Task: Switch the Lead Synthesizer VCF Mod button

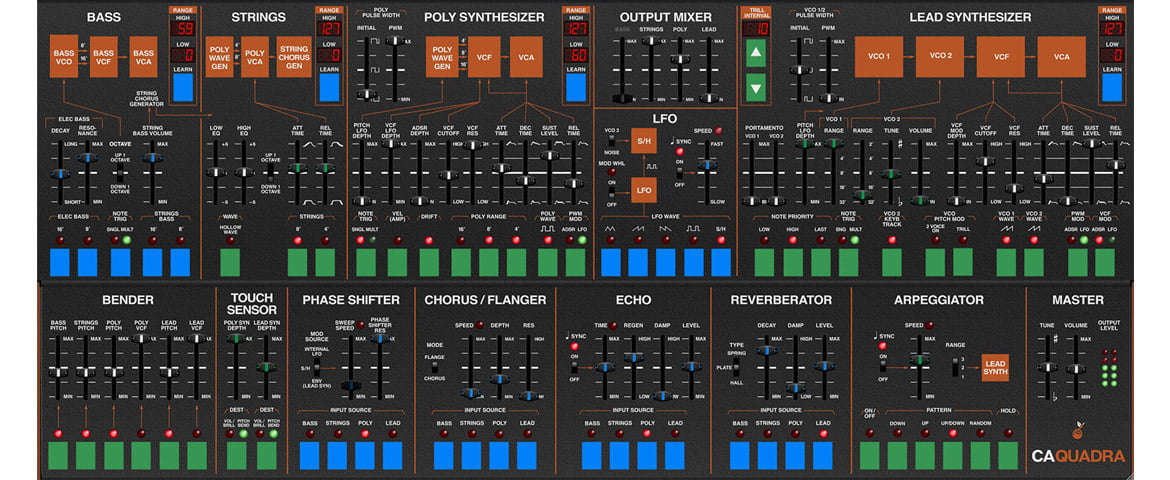Action: 1104,262
